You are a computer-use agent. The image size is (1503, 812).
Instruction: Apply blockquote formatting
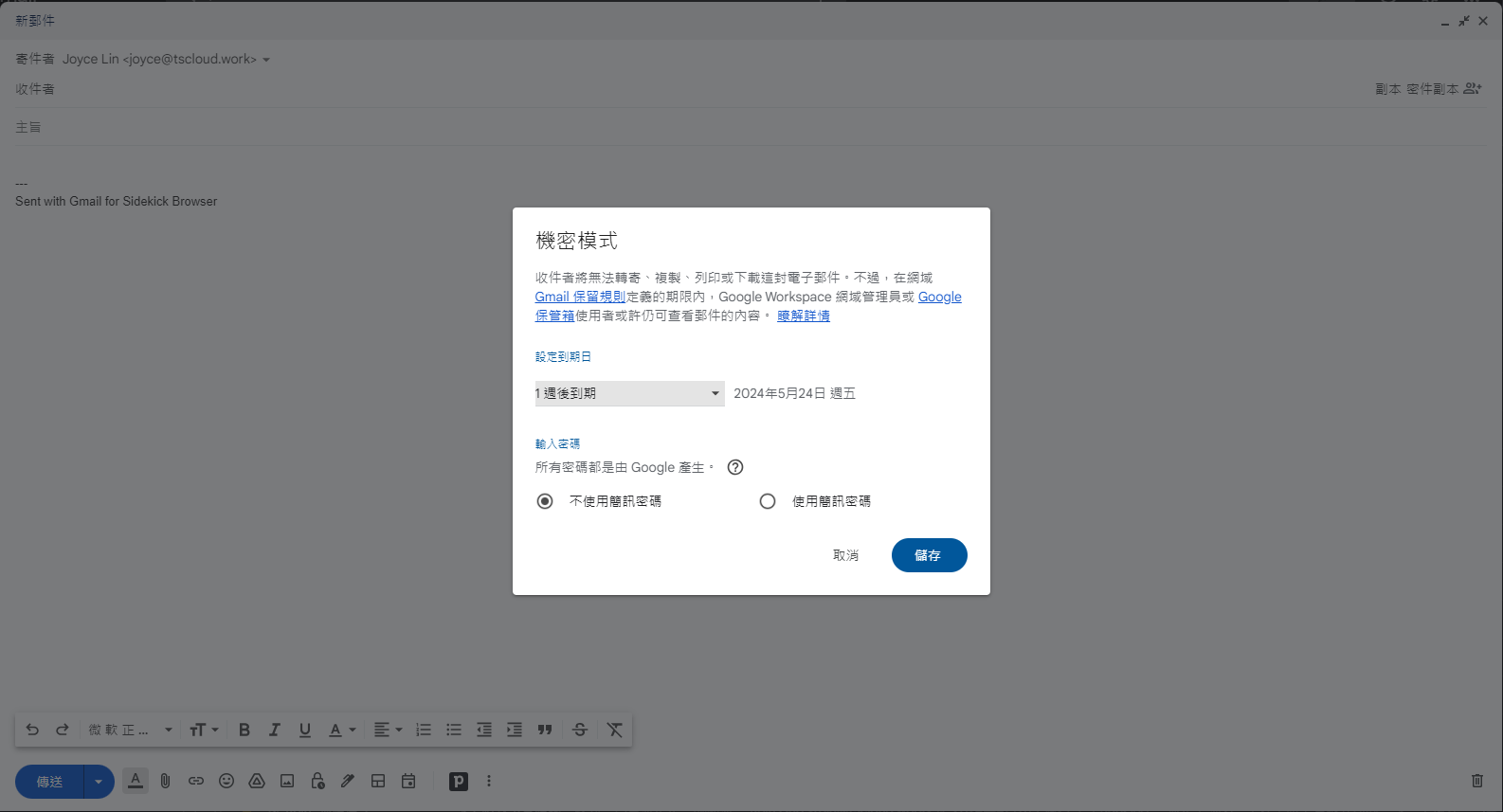pos(545,730)
